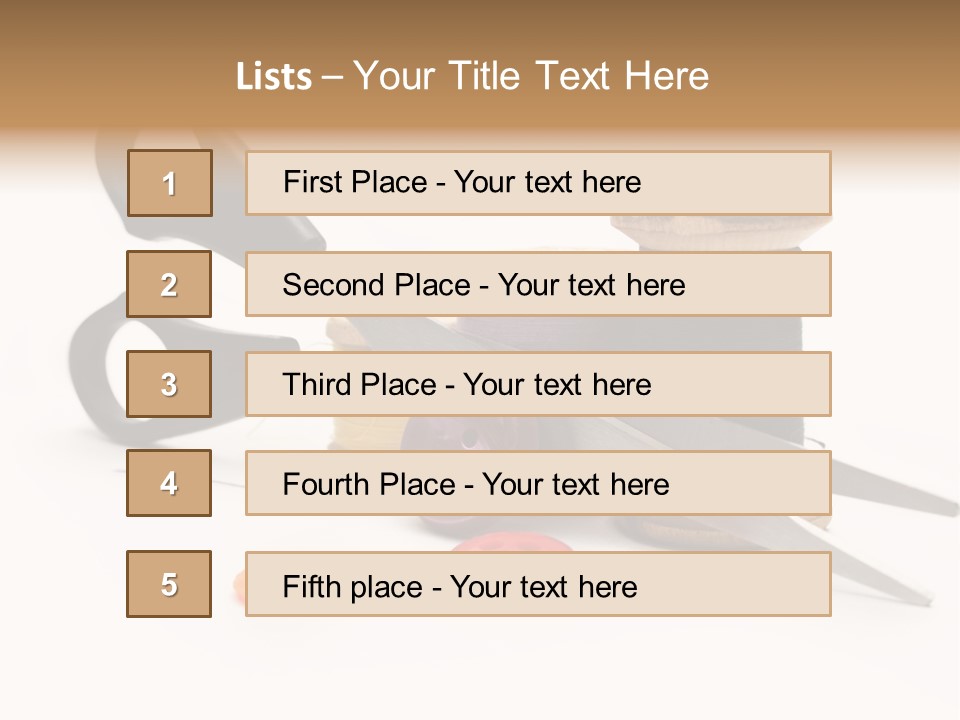Viewport: 960px width, 720px height.
Task: Select the small orange button near box 5
Action: click(236, 584)
